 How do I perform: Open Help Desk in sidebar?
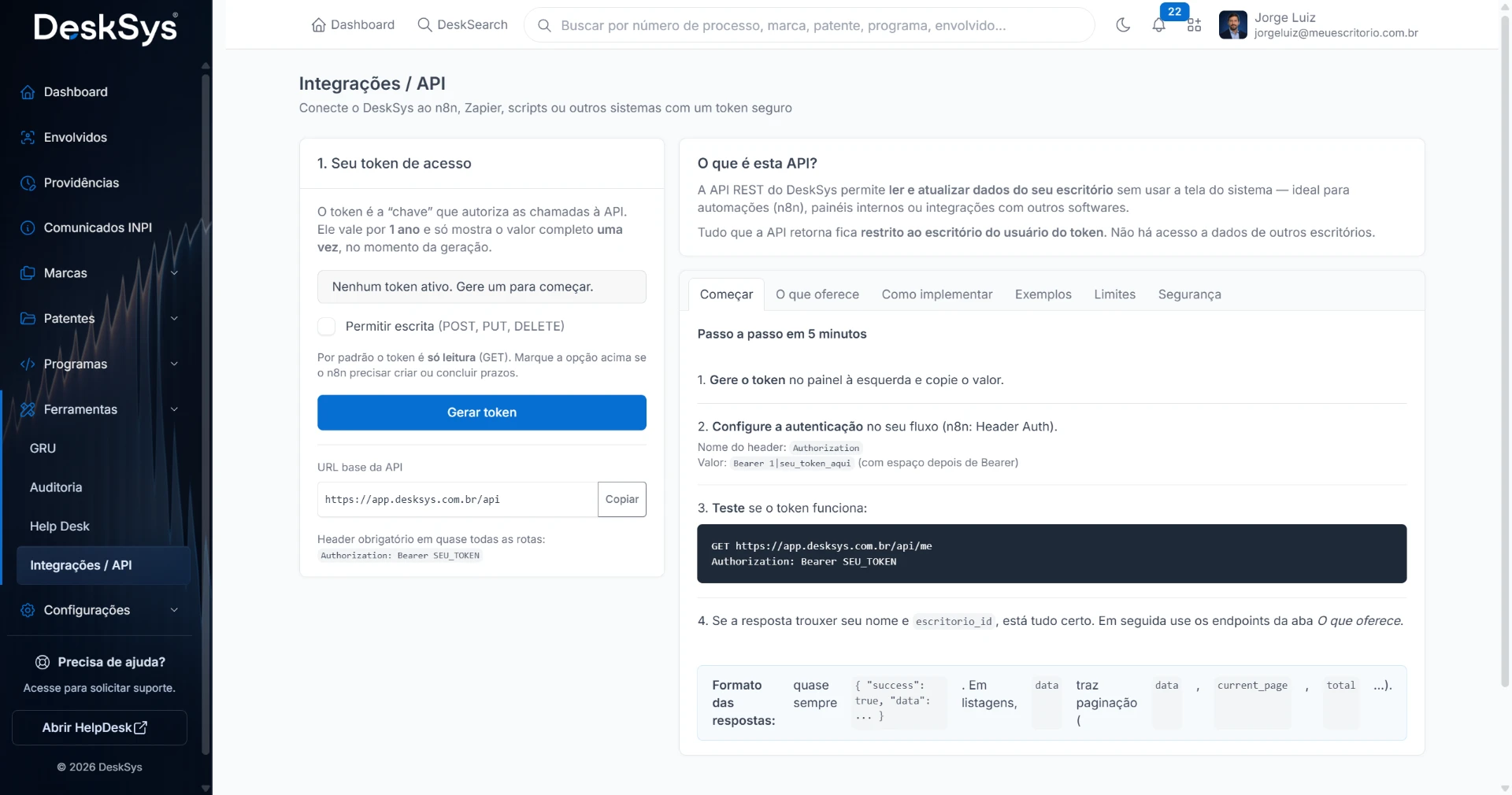pos(60,527)
